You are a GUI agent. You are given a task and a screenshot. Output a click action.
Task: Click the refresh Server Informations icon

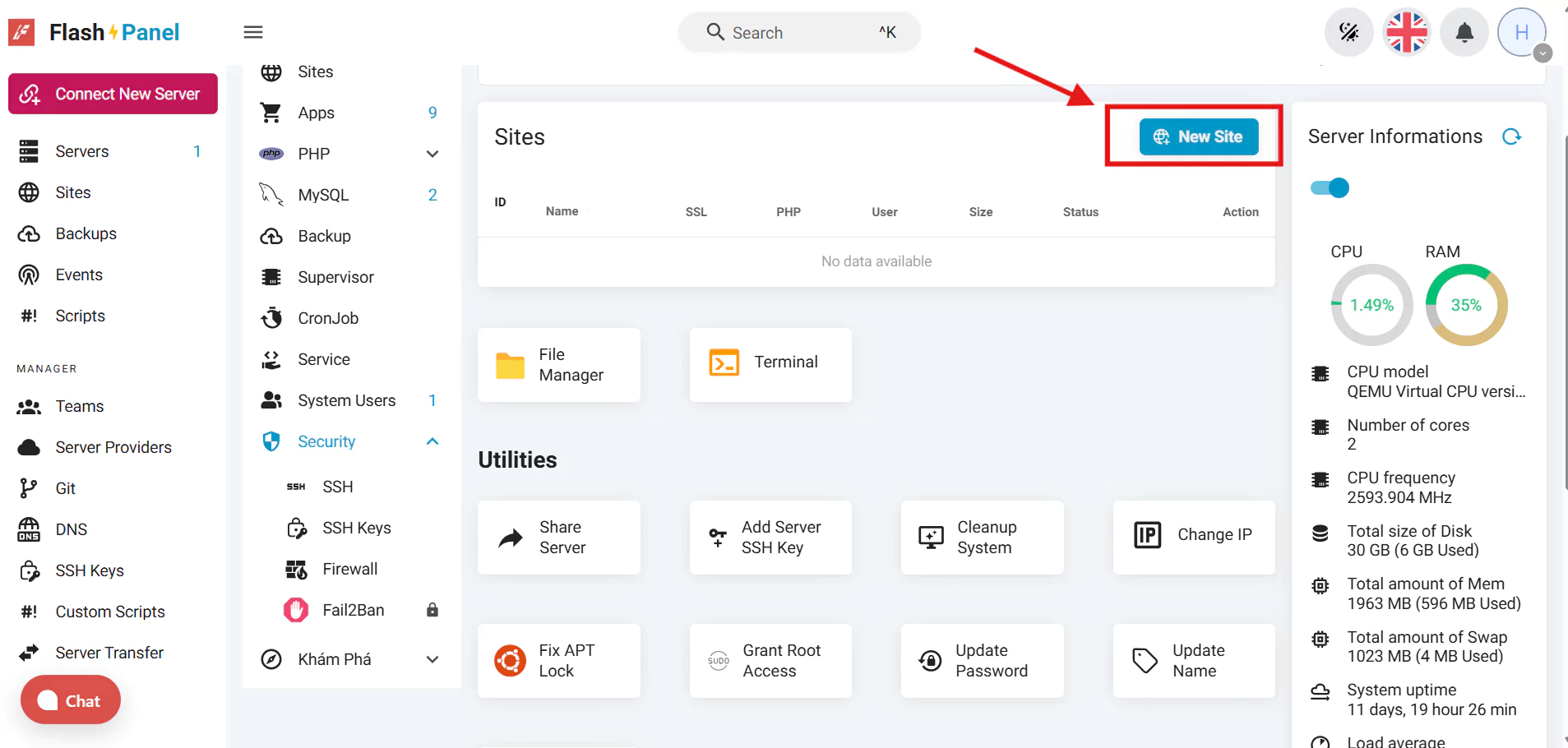1511,136
